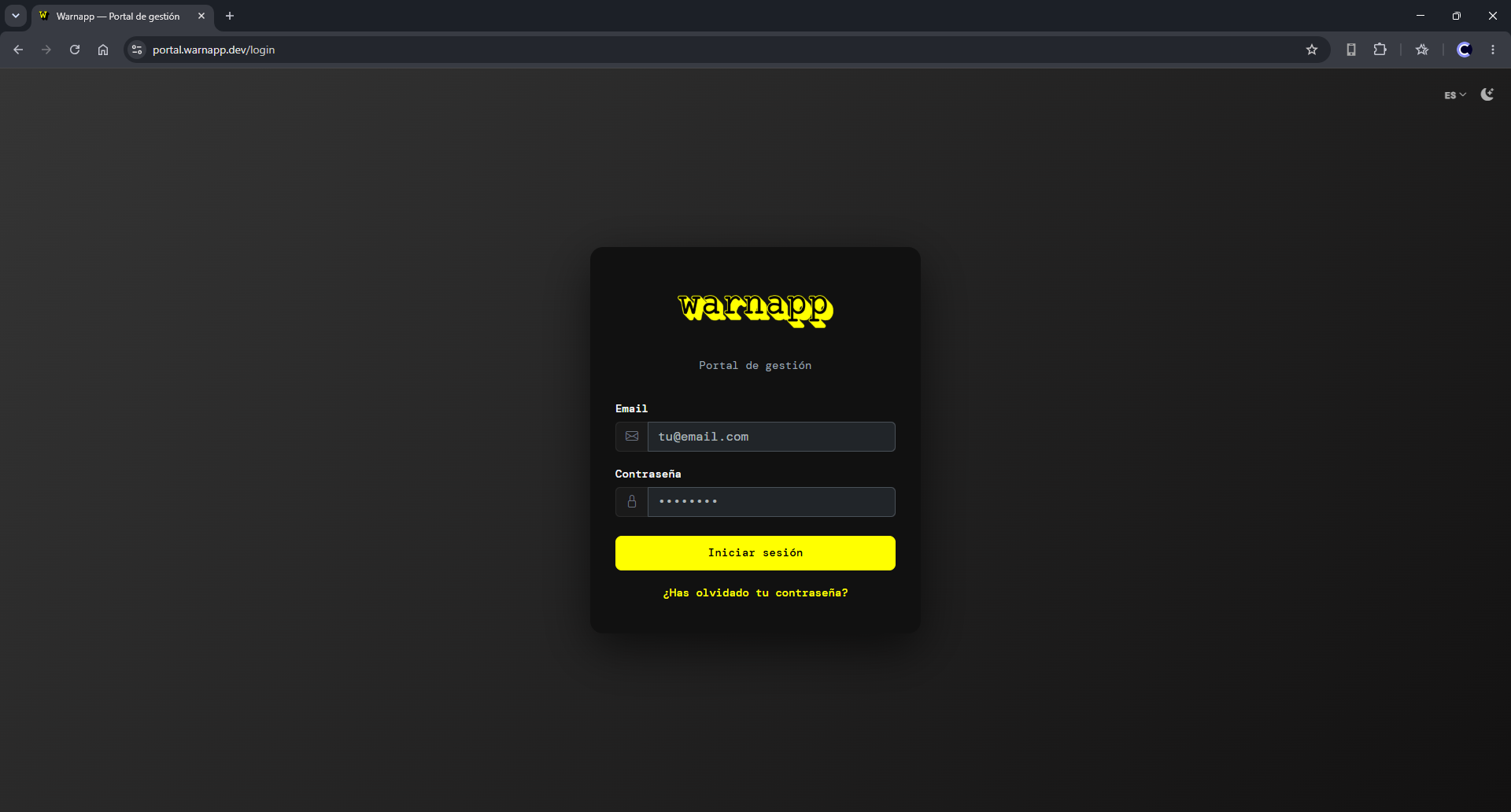Viewport: 1511px width, 812px height.
Task: Open the extensions puzzle icon
Action: coord(1380,50)
